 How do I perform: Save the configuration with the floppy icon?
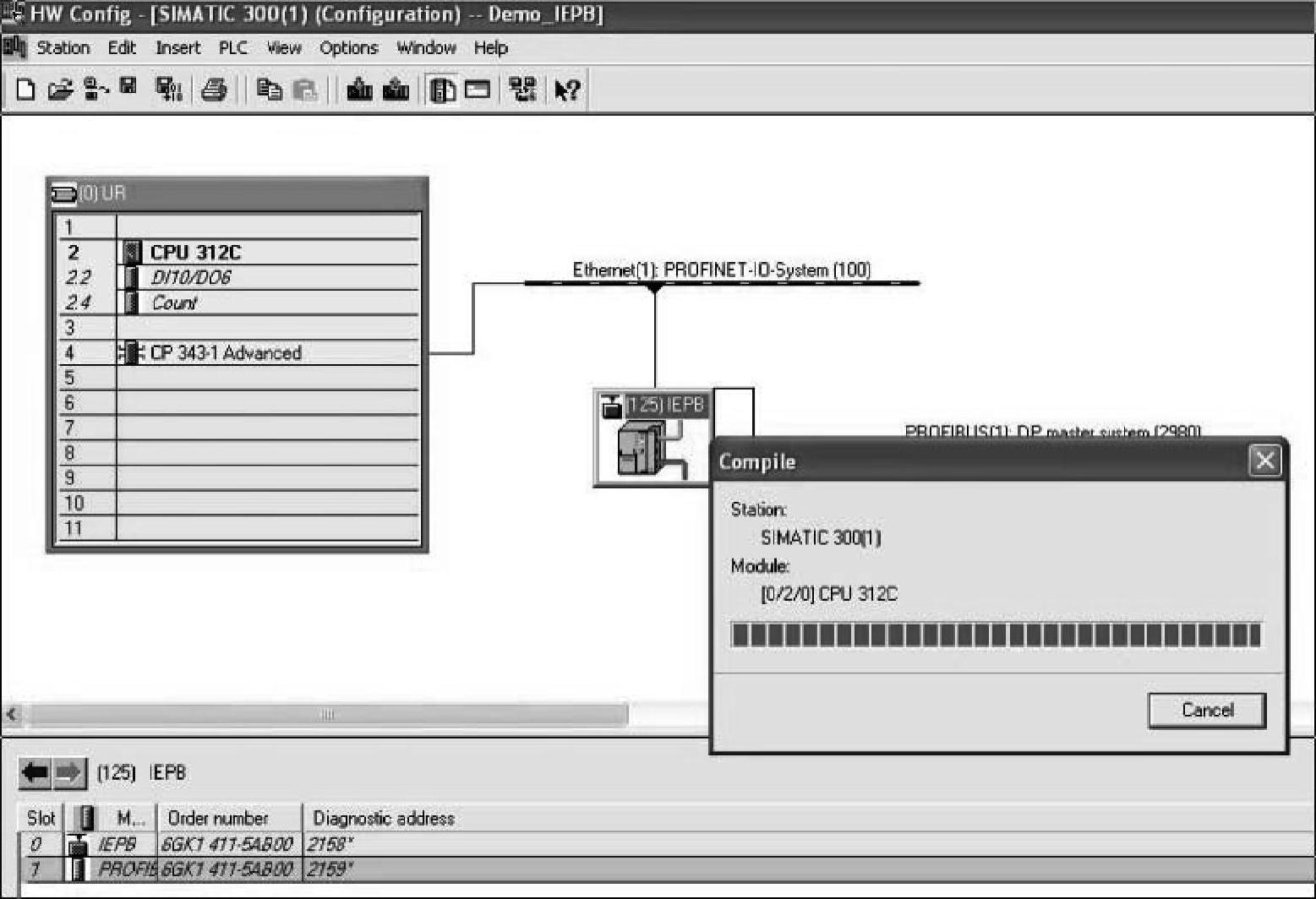pos(128,87)
